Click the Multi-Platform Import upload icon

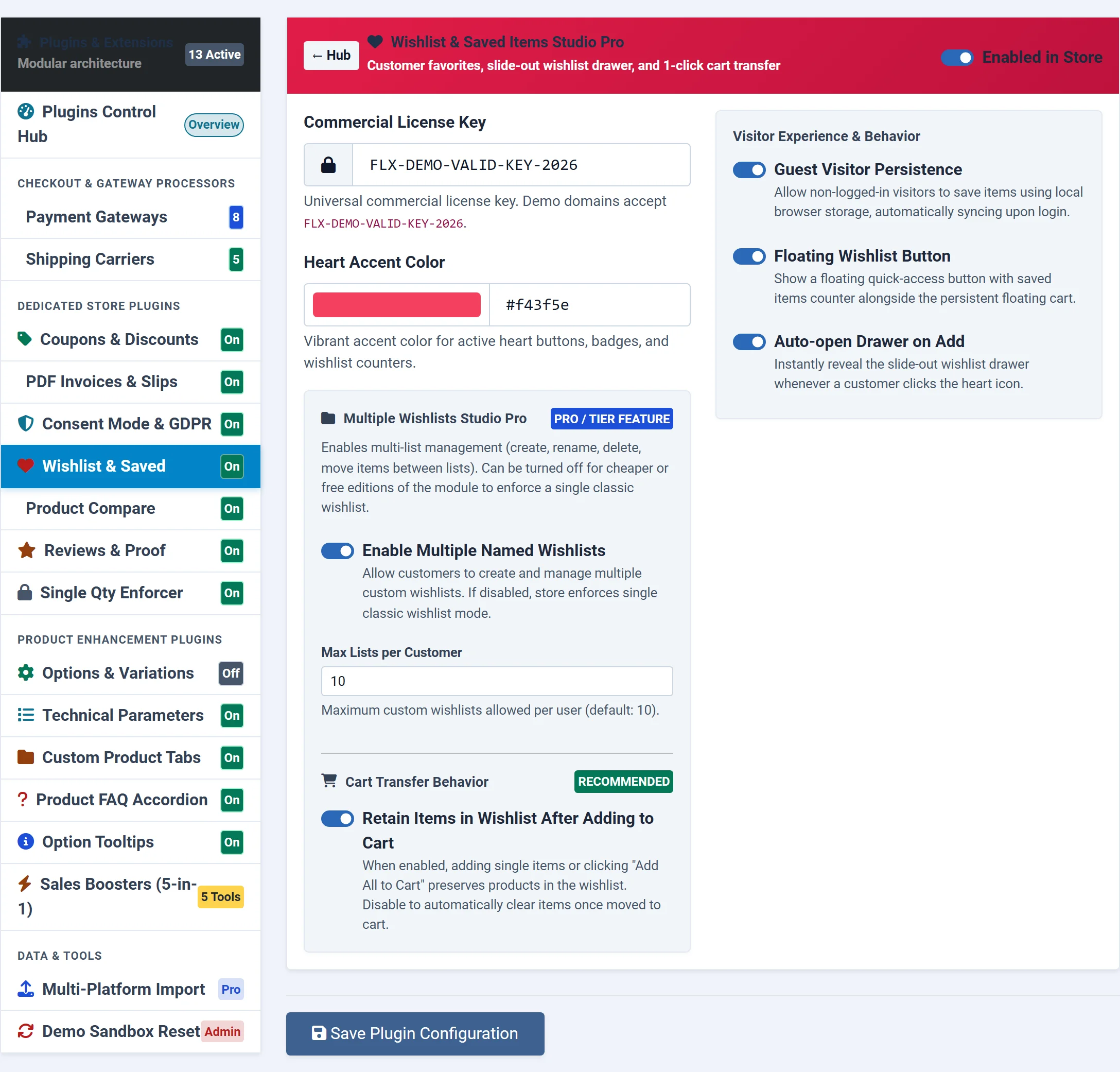click(26, 989)
